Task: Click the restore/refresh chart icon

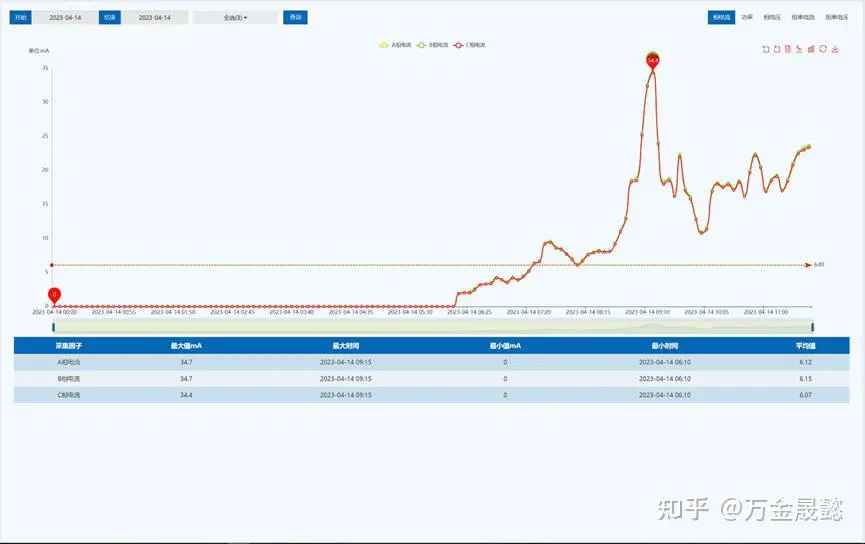Action: [x=823, y=49]
